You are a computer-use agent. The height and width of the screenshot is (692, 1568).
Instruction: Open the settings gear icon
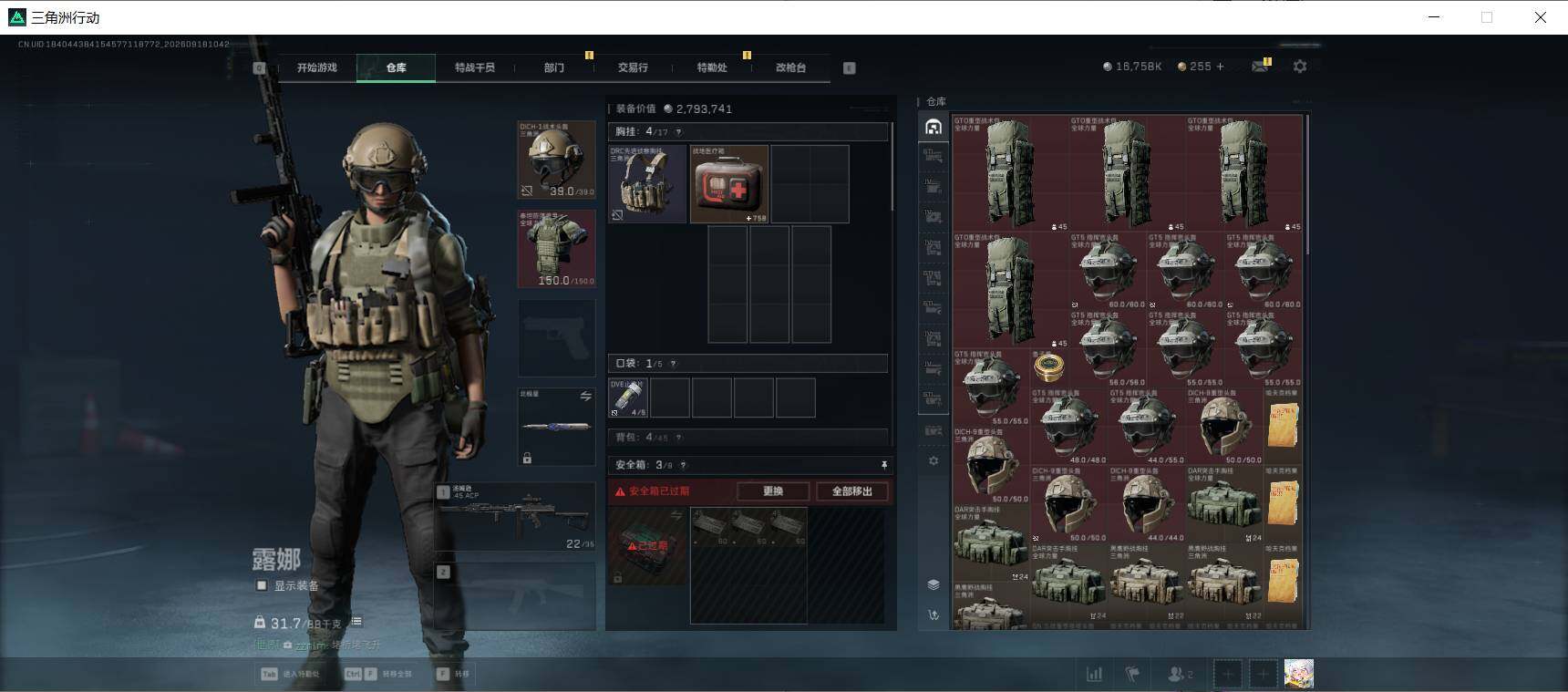point(1300,67)
